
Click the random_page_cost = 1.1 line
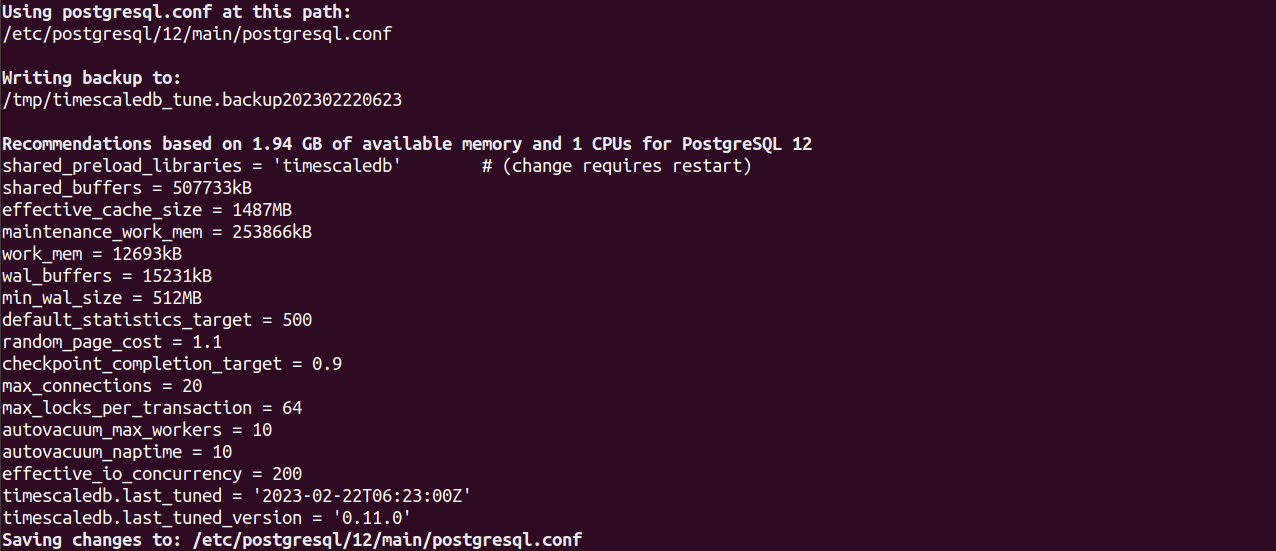(112, 342)
